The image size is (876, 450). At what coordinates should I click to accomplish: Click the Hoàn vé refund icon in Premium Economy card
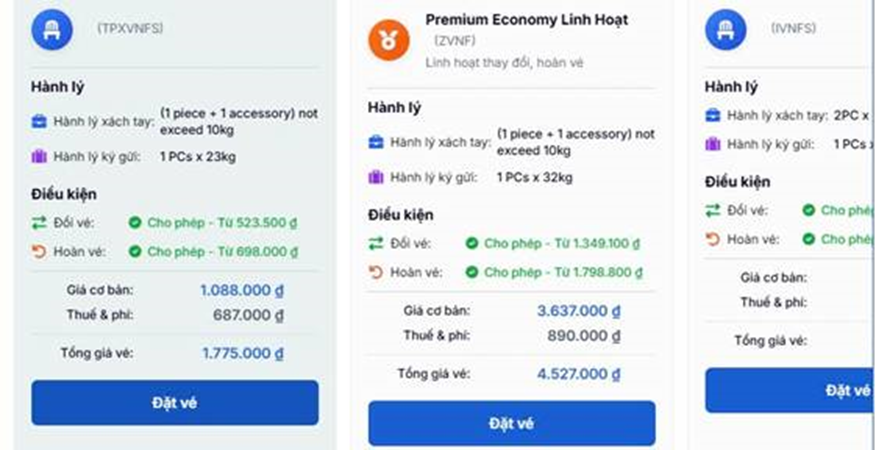(x=376, y=272)
